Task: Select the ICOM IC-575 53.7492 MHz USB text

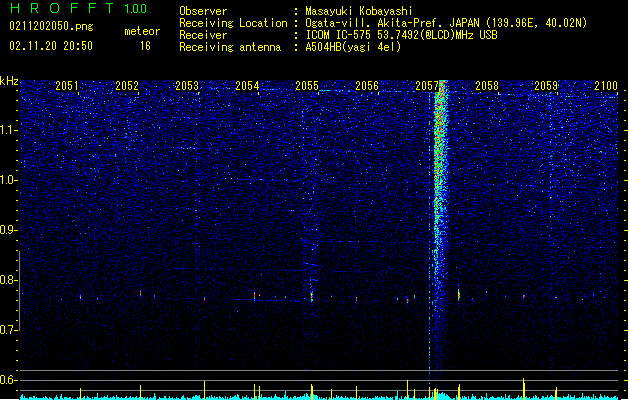Action: click(x=401, y=35)
